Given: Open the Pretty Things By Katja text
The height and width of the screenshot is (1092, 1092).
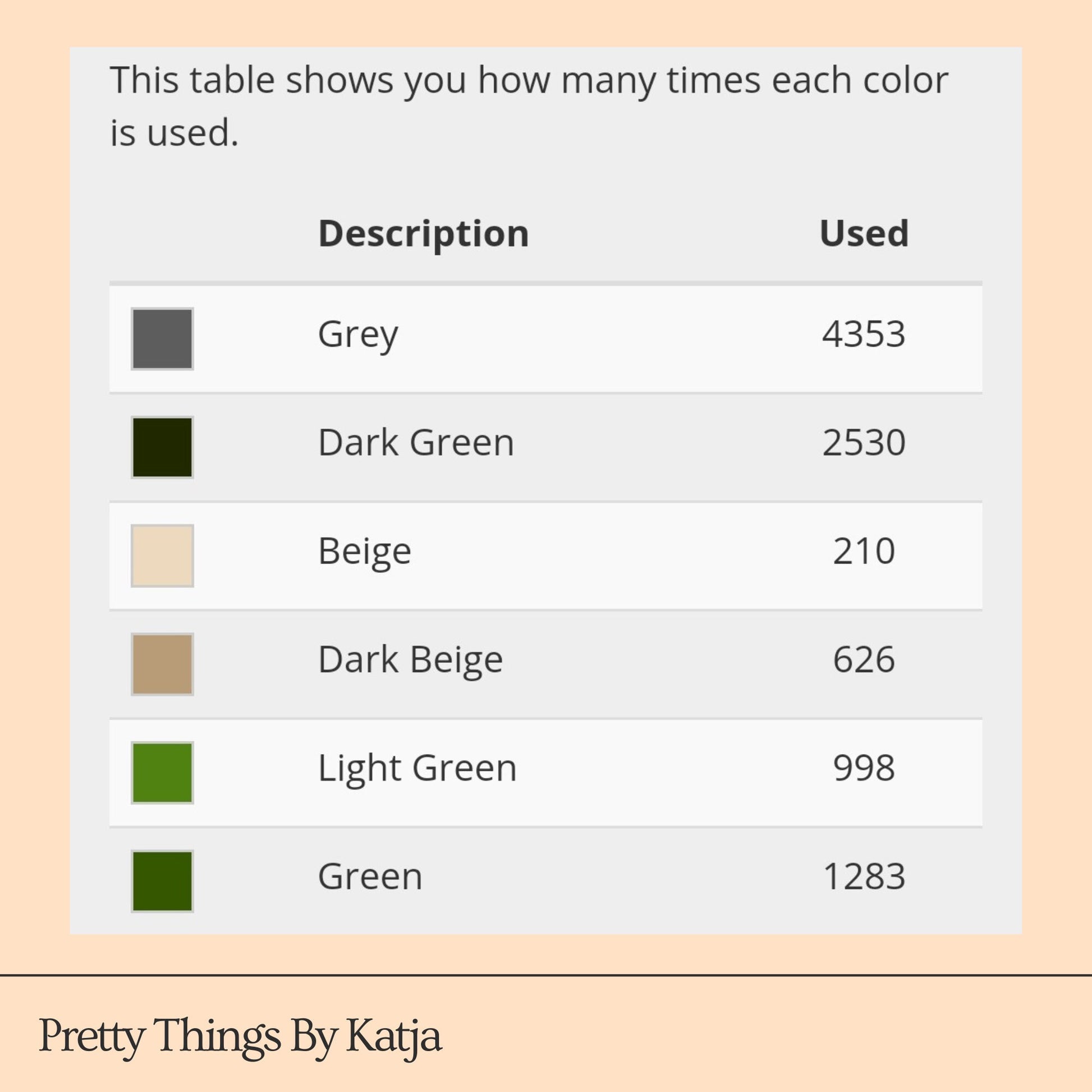Looking at the screenshot, I should pyautogui.click(x=240, y=1036).
